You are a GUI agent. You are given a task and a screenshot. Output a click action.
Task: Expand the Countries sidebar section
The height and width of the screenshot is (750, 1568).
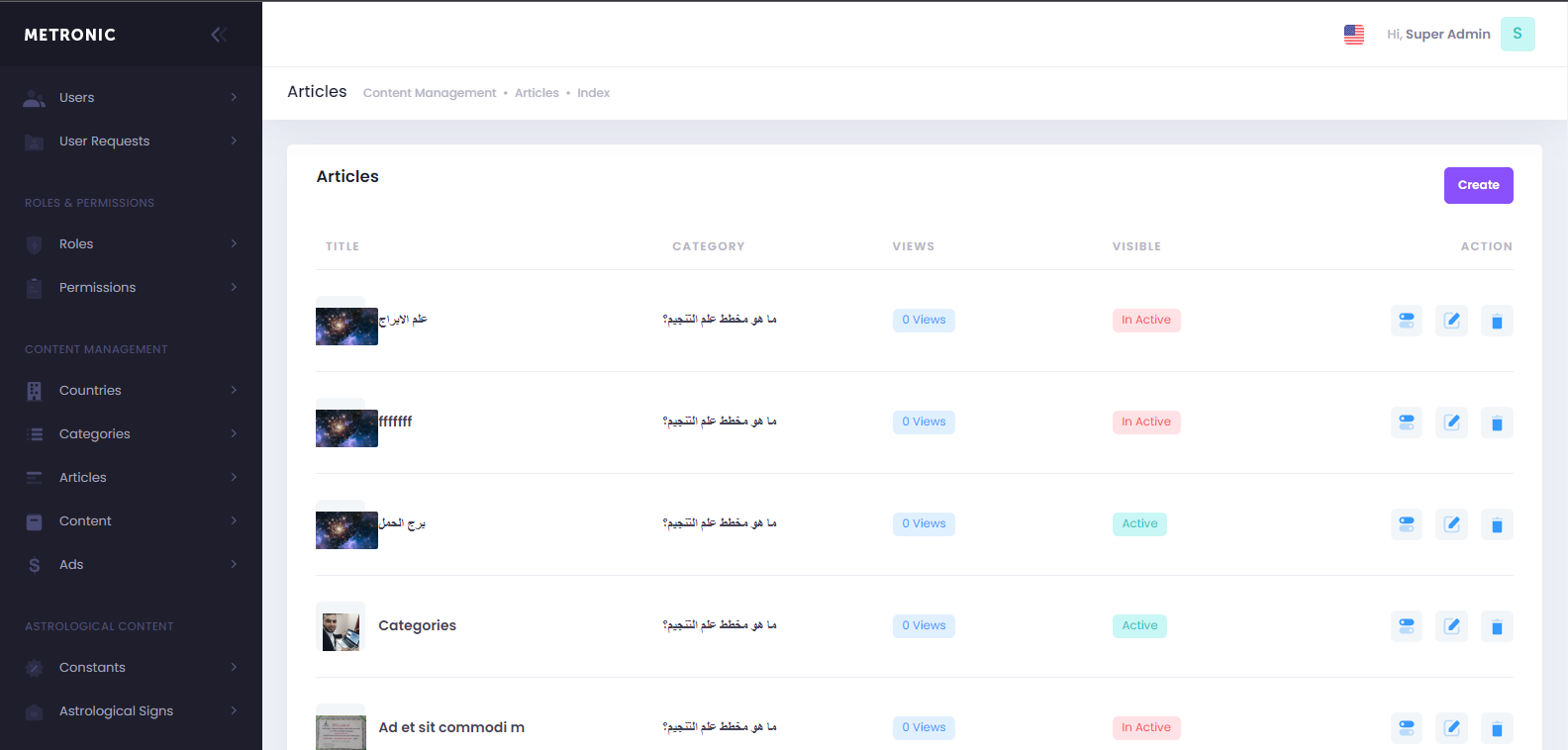coord(131,391)
